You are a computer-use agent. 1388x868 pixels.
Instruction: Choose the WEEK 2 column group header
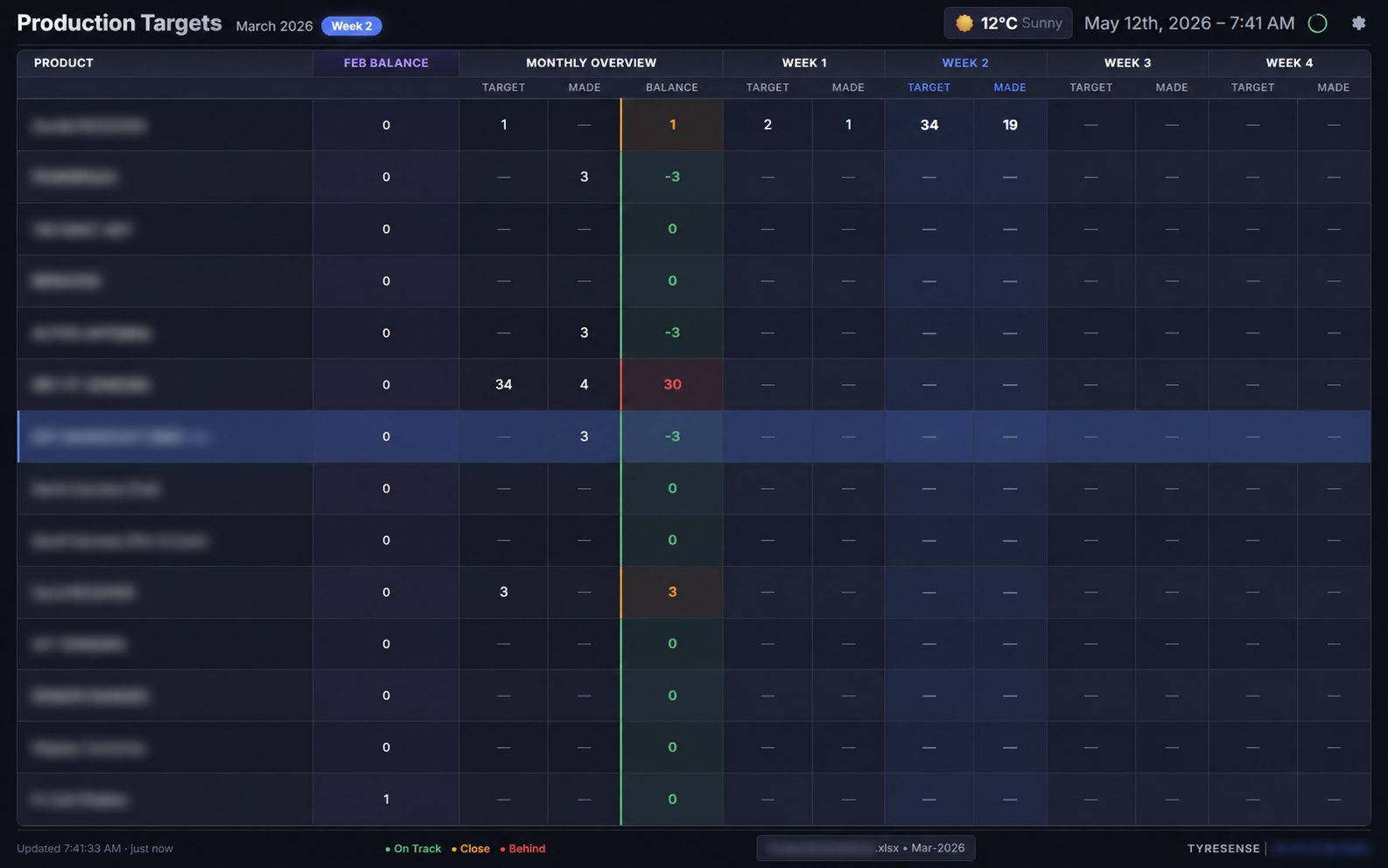[965, 63]
